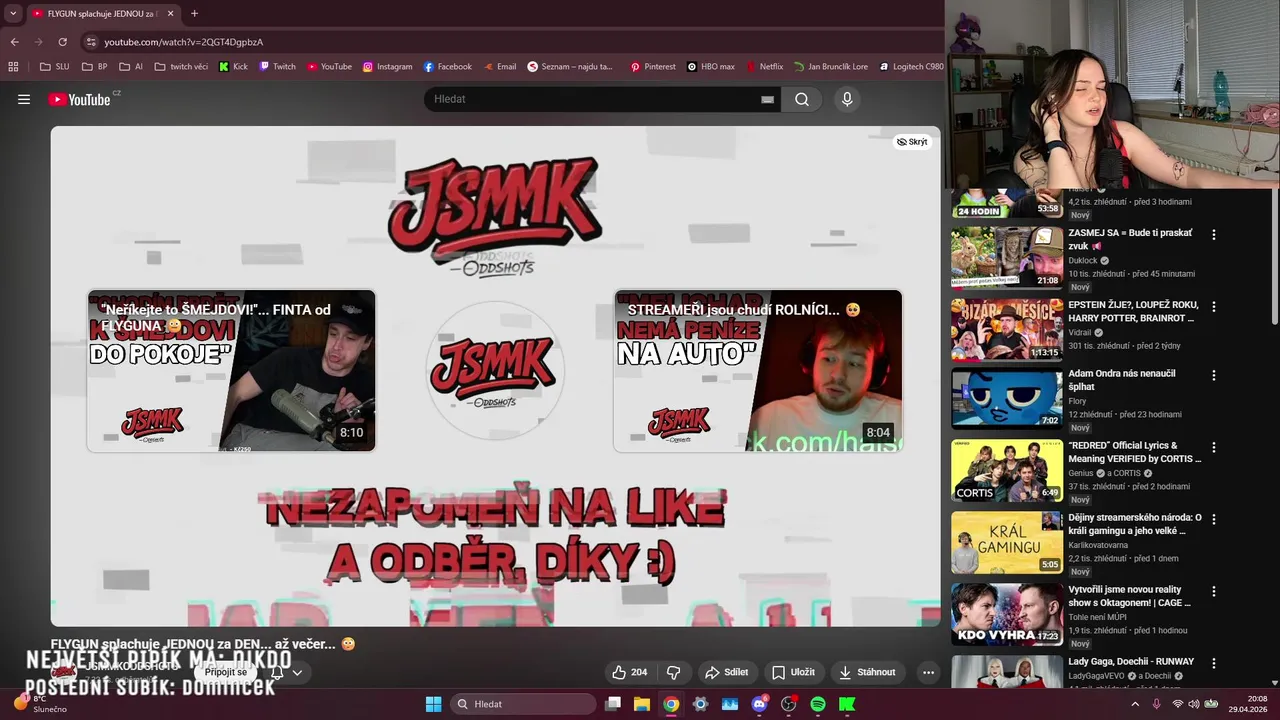Open the AI bookmarks folder
1280x720 pixels.
click(x=131, y=67)
